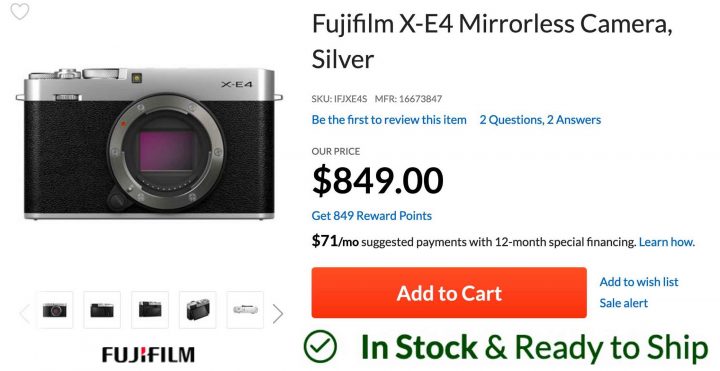Click the product title Fujifilm X-E4
The image size is (720, 371).
click(x=492, y=41)
